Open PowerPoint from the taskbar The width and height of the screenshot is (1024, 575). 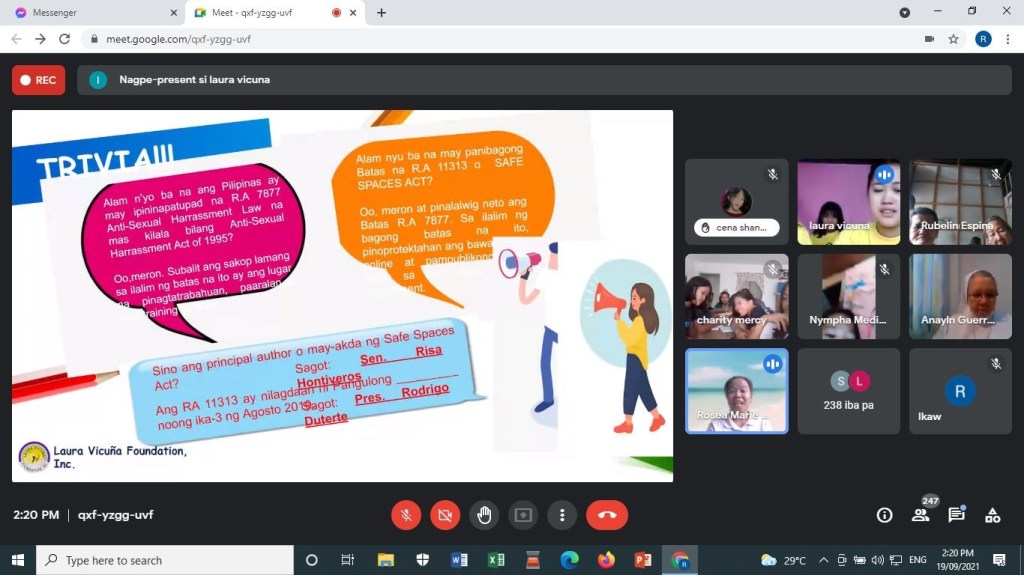[643, 560]
